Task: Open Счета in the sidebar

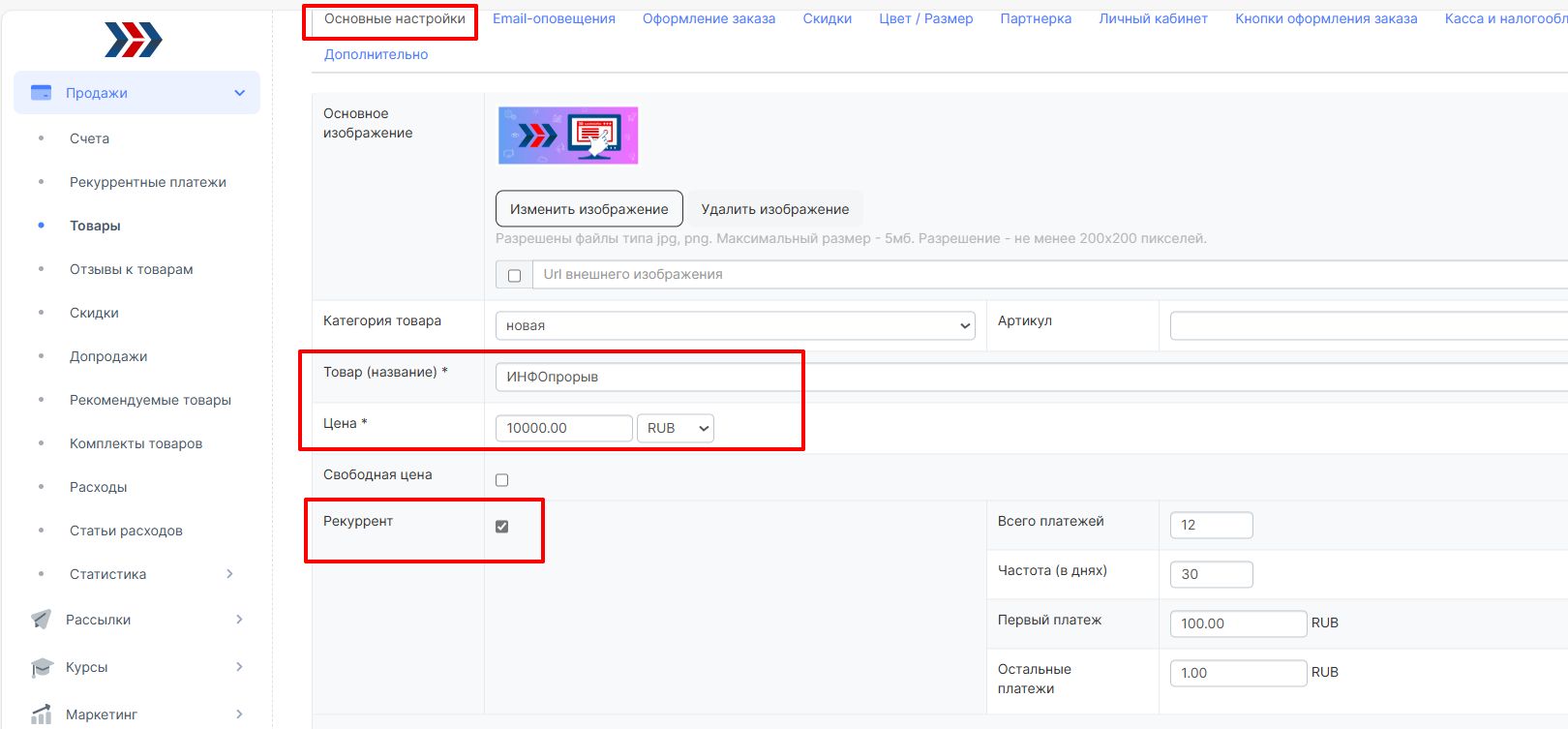Action: click(x=89, y=138)
